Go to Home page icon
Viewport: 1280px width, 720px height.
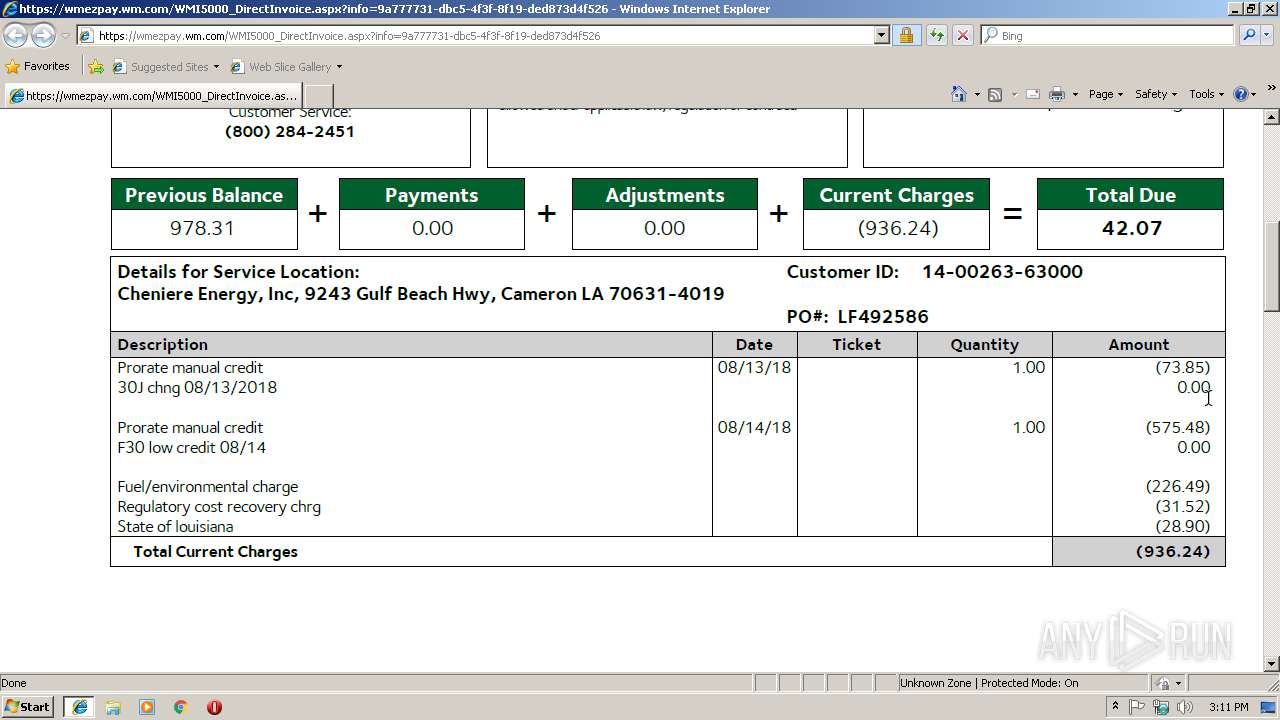click(958, 94)
